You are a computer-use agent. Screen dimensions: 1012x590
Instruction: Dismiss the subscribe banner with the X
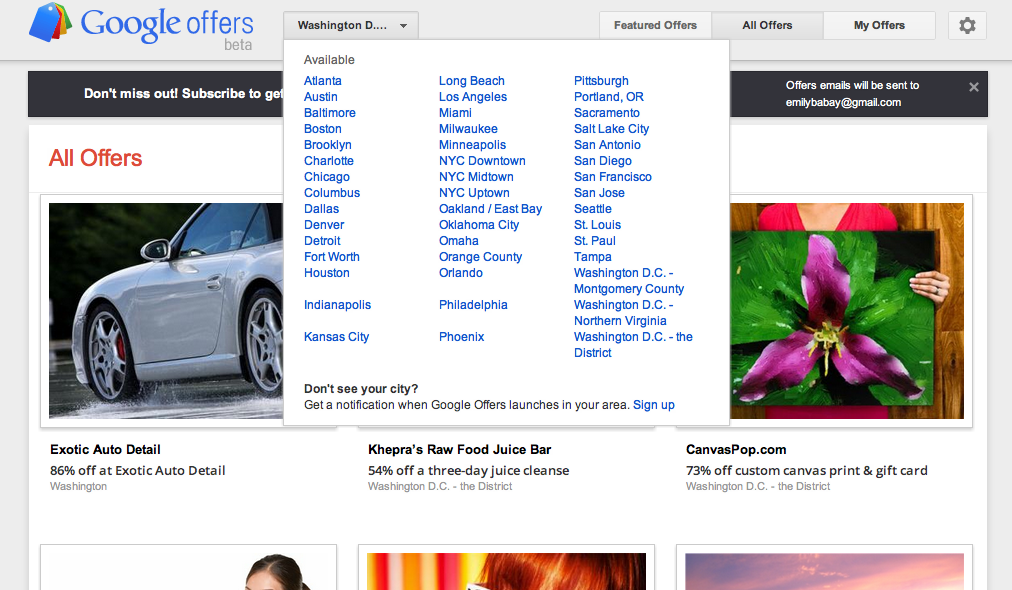point(974,87)
